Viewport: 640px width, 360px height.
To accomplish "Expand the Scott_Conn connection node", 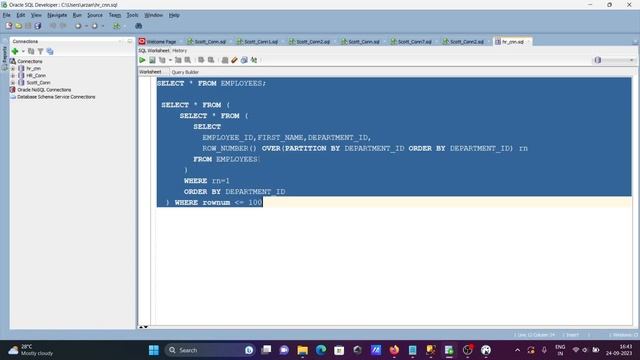I will click(13, 82).
